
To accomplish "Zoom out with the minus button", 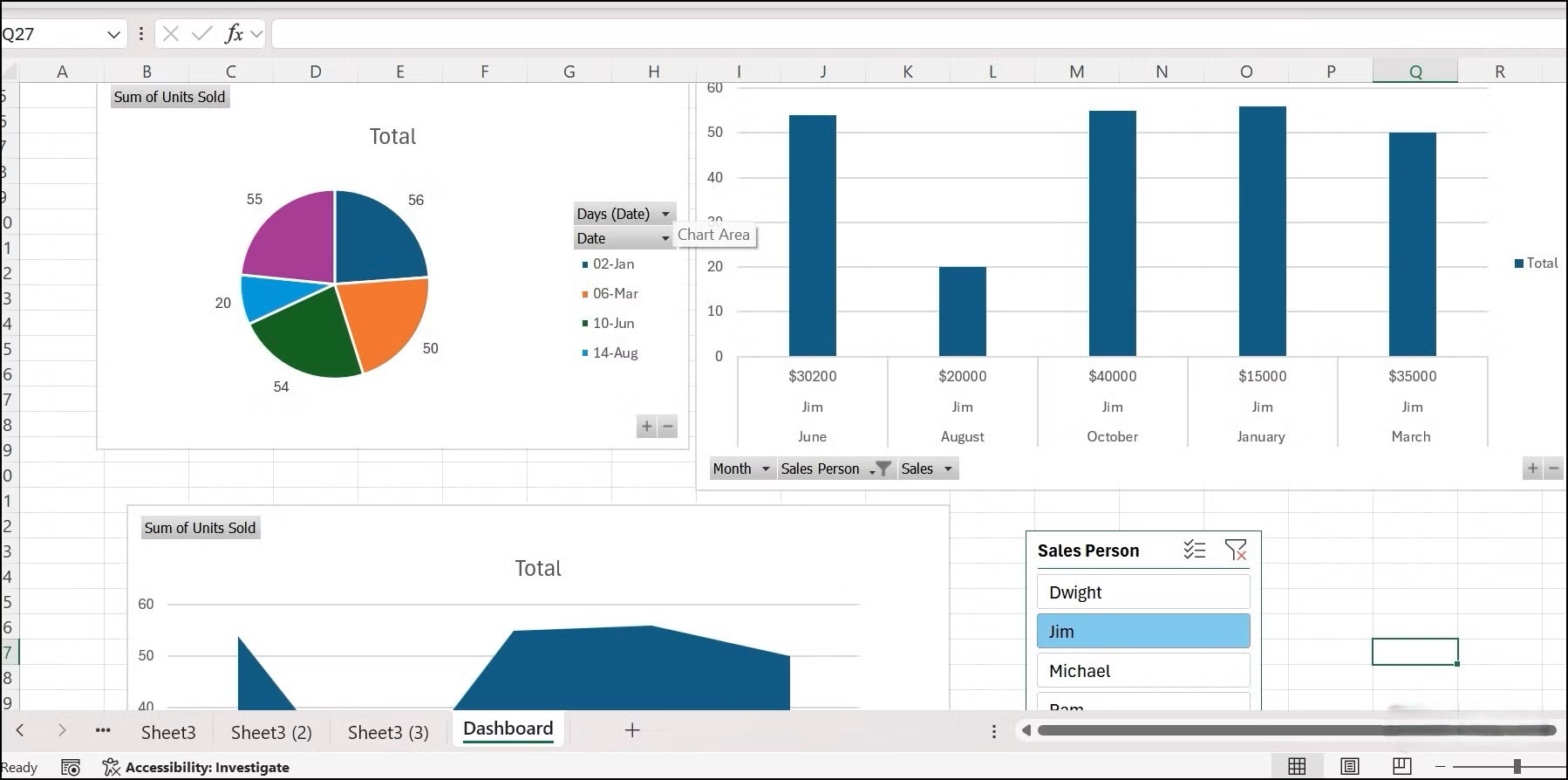I will (1441, 766).
